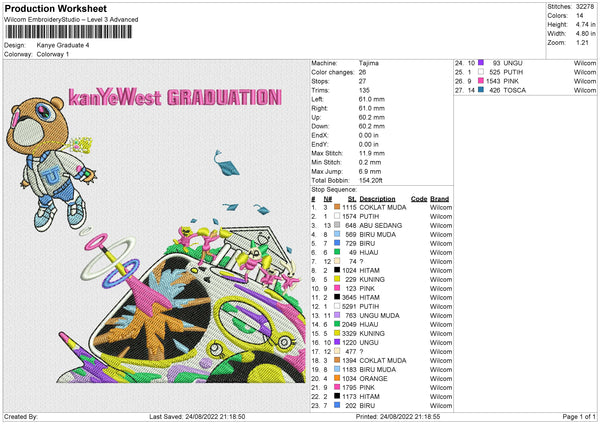
Task: Click the black swatch for 1024 HITAM
Action: pos(337,270)
